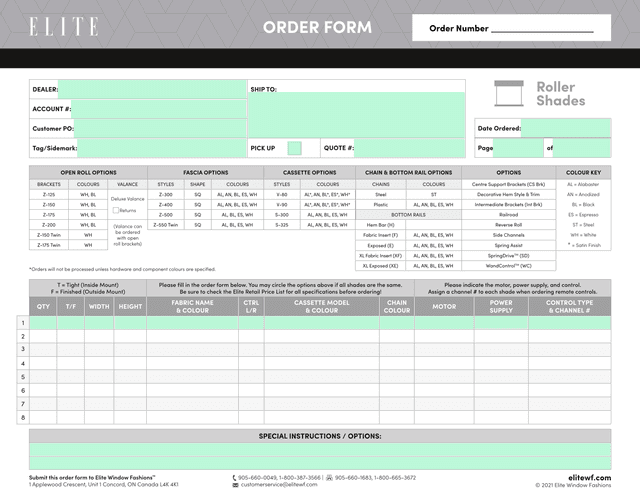The height and width of the screenshot is (495, 640).
Task: Click the roller shade icon
Action: (511, 93)
